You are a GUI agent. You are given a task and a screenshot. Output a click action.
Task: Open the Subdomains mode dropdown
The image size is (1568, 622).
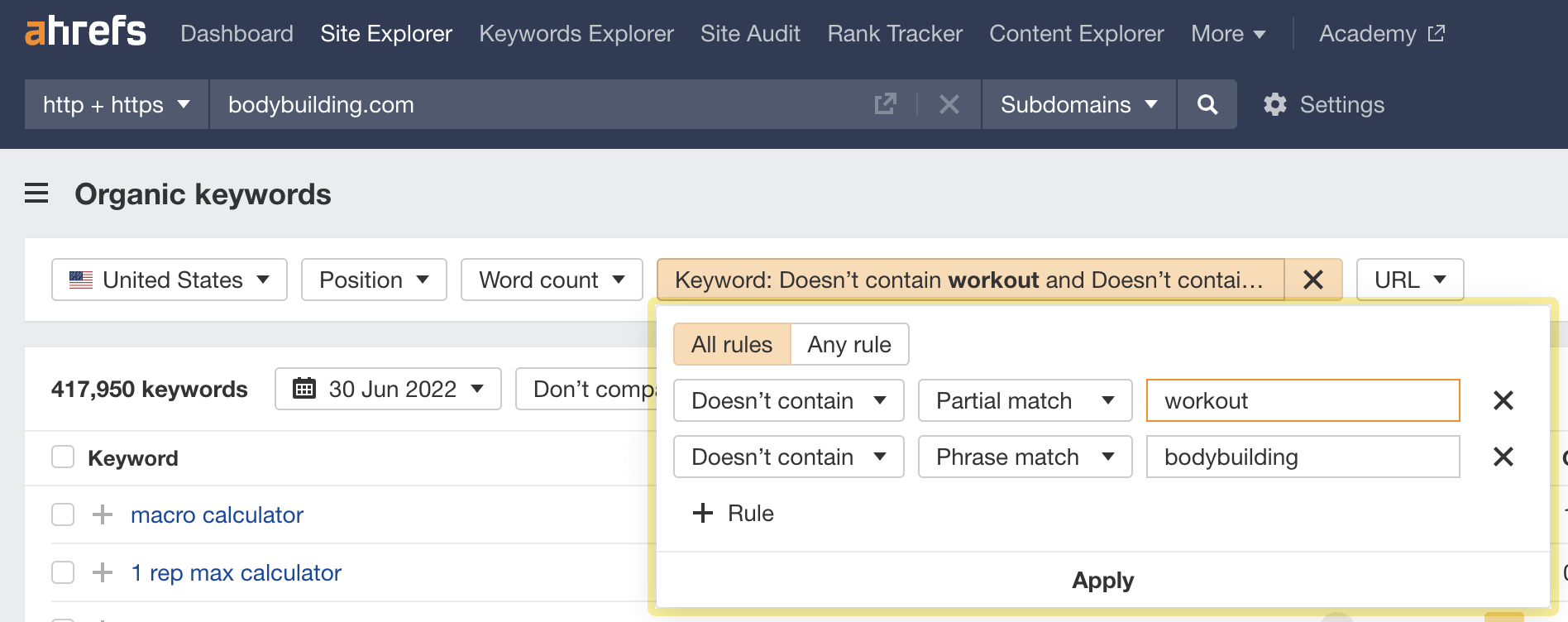coord(1078,104)
